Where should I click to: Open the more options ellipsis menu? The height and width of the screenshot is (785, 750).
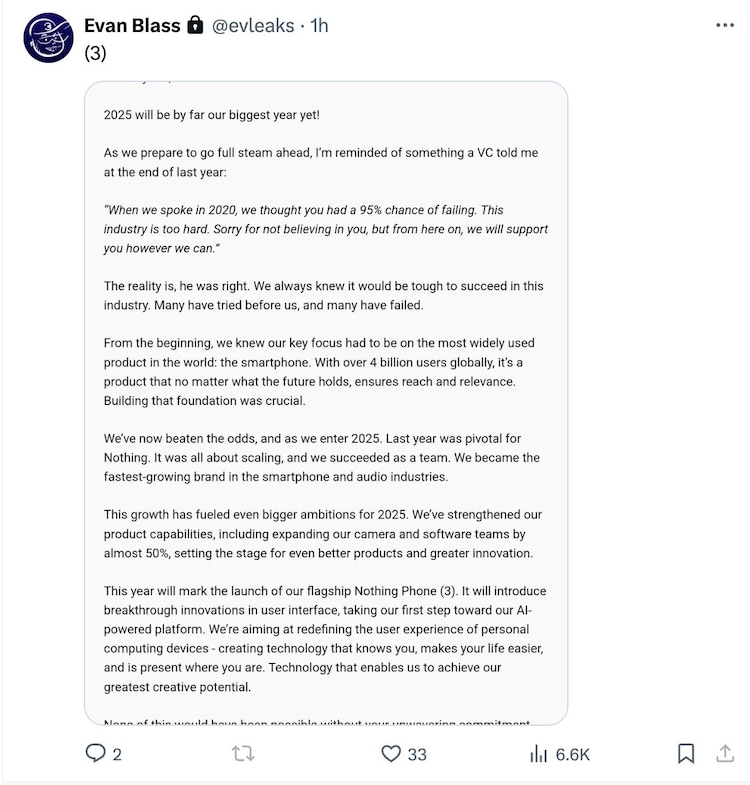point(725,25)
